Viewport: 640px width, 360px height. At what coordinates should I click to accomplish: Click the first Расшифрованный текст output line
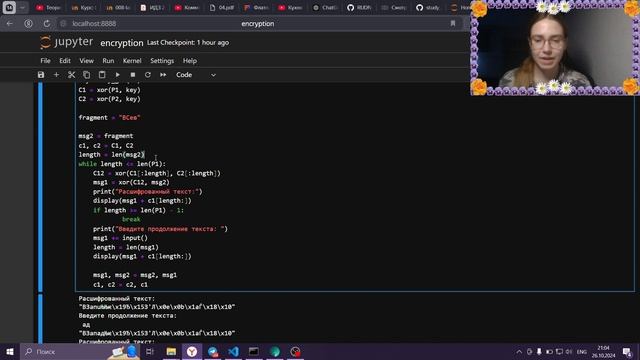click(117, 298)
